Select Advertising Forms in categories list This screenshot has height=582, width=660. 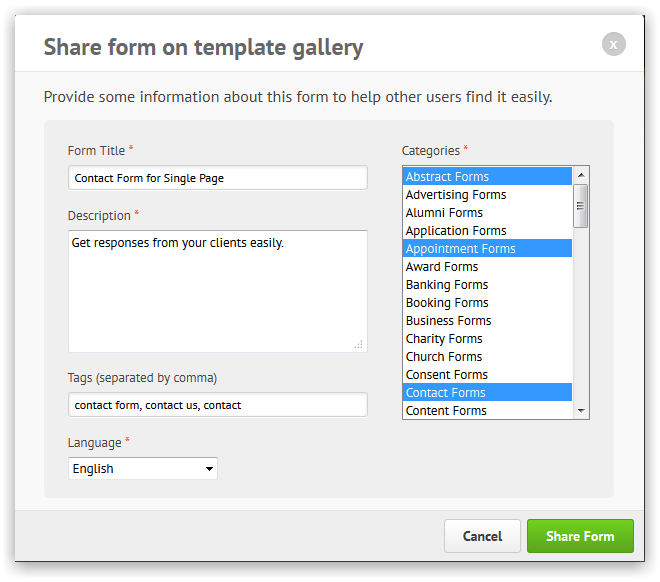(x=487, y=195)
